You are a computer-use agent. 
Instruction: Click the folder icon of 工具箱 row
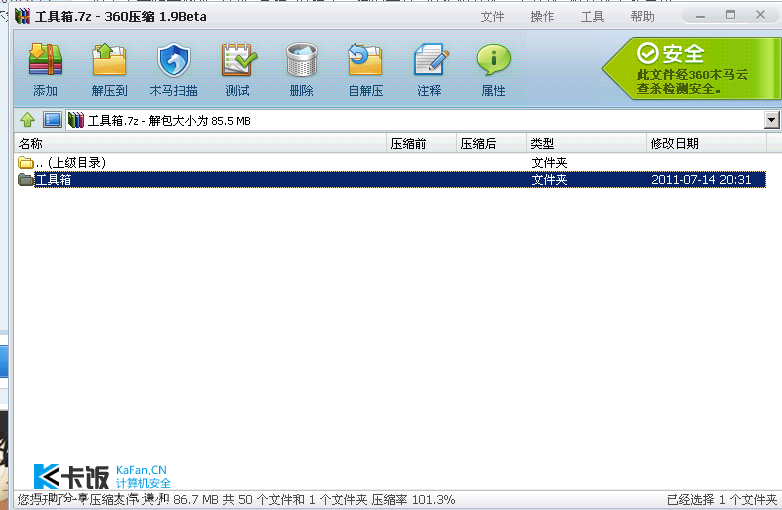[x=26, y=179]
